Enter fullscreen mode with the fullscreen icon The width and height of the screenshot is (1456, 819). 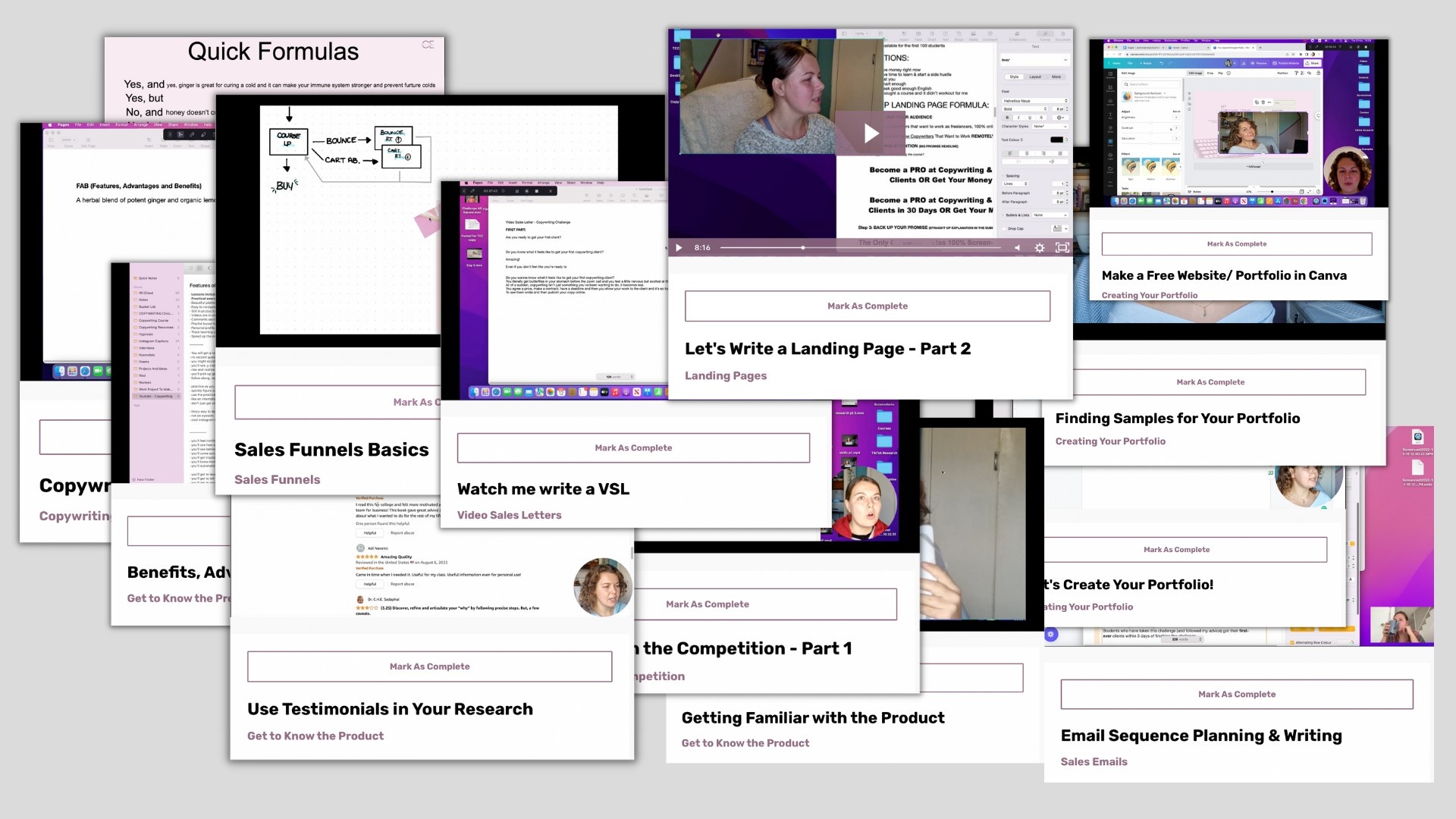click(1062, 248)
